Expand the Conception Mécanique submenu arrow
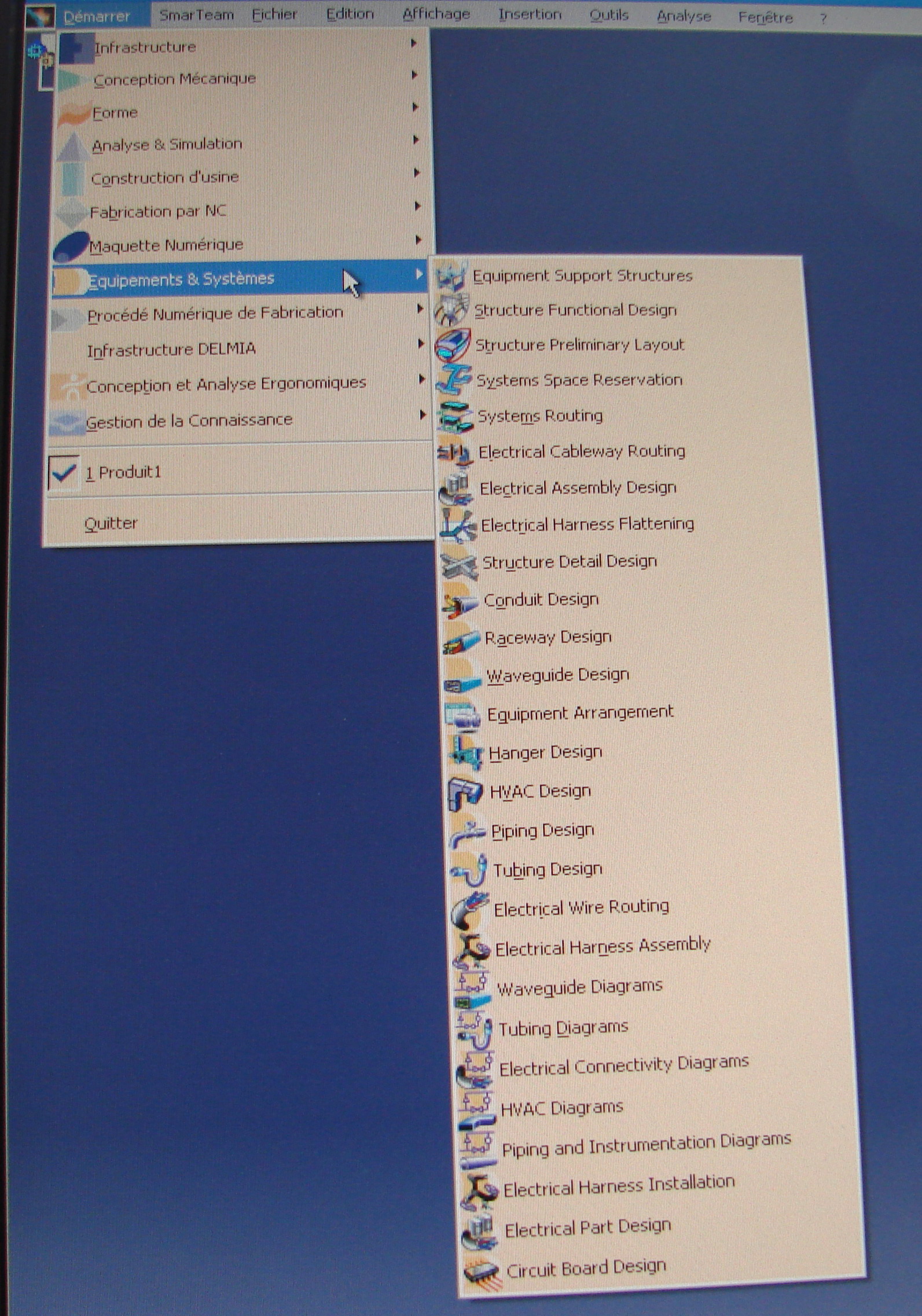This screenshot has width=922, height=1316. point(414,75)
